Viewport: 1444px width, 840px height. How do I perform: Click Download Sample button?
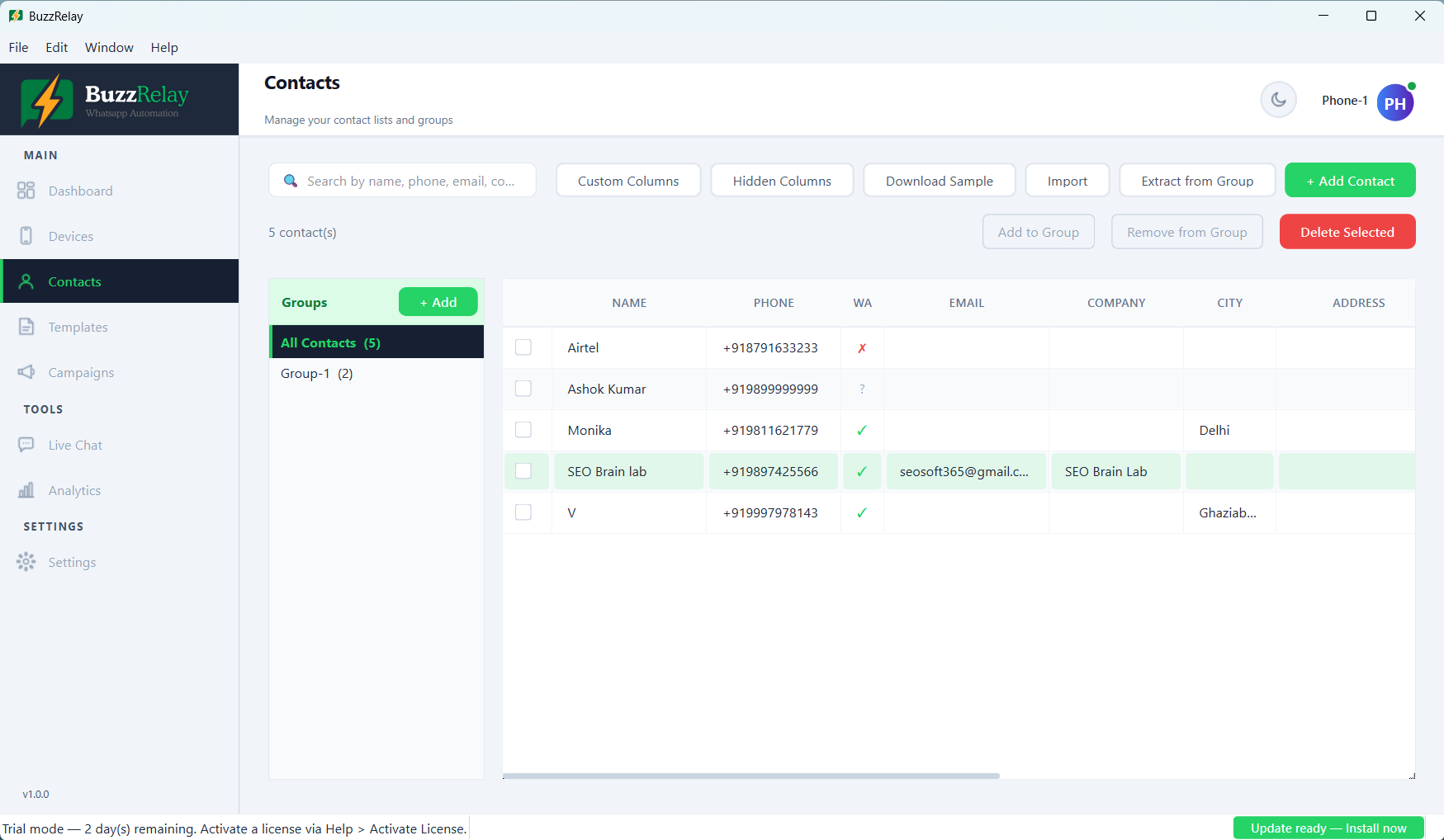pyautogui.click(x=940, y=181)
